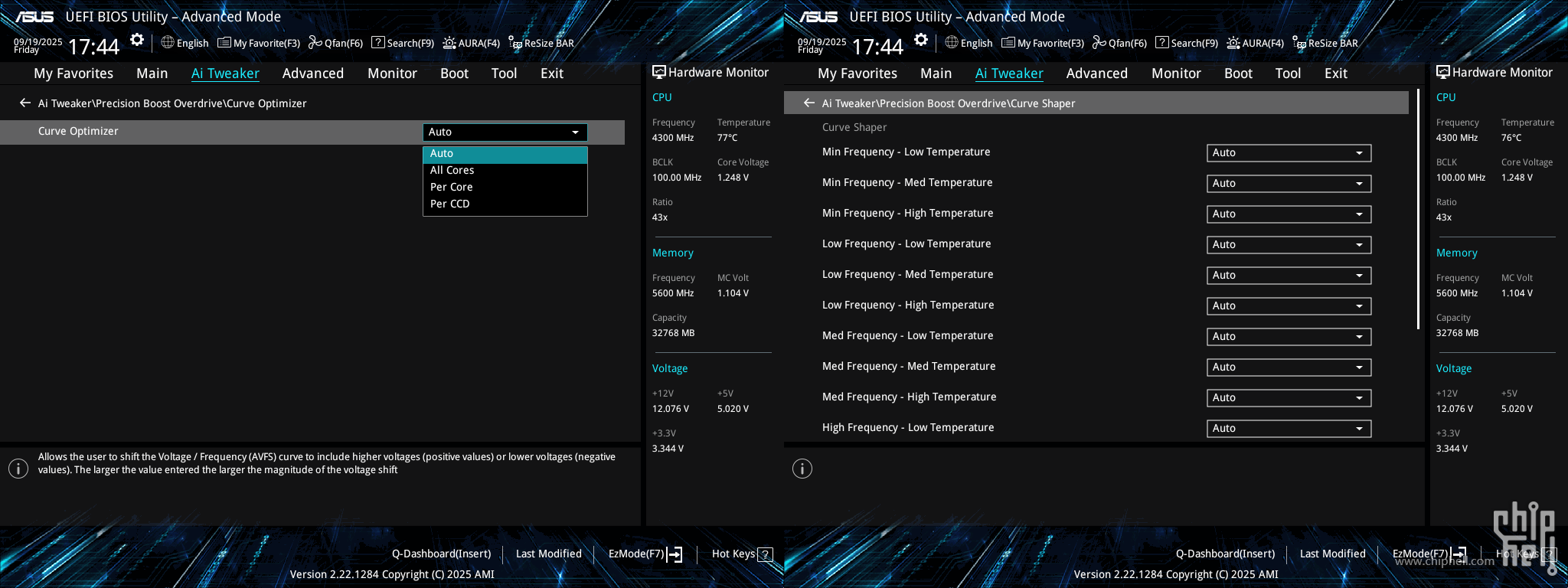Open Search(F9) in left BIOS
Image resolution: width=1568 pixels, height=588 pixels.
pyautogui.click(x=403, y=43)
